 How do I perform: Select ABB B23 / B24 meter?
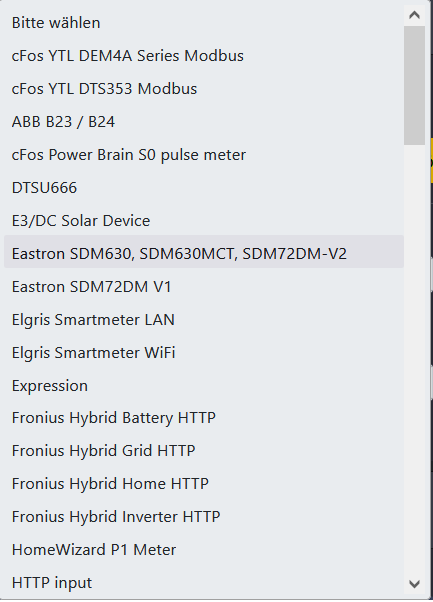204,122
